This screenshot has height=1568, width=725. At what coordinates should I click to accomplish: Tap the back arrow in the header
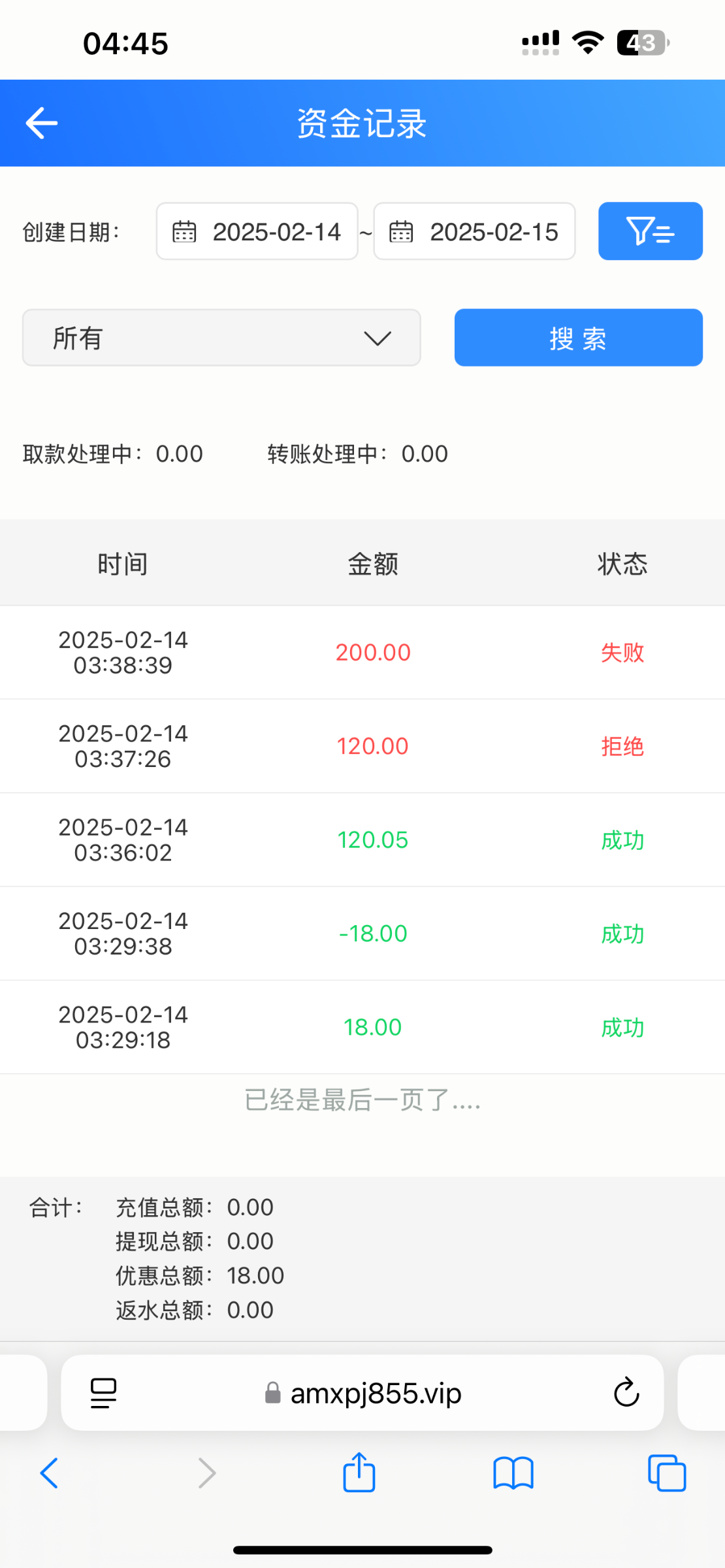tap(42, 123)
